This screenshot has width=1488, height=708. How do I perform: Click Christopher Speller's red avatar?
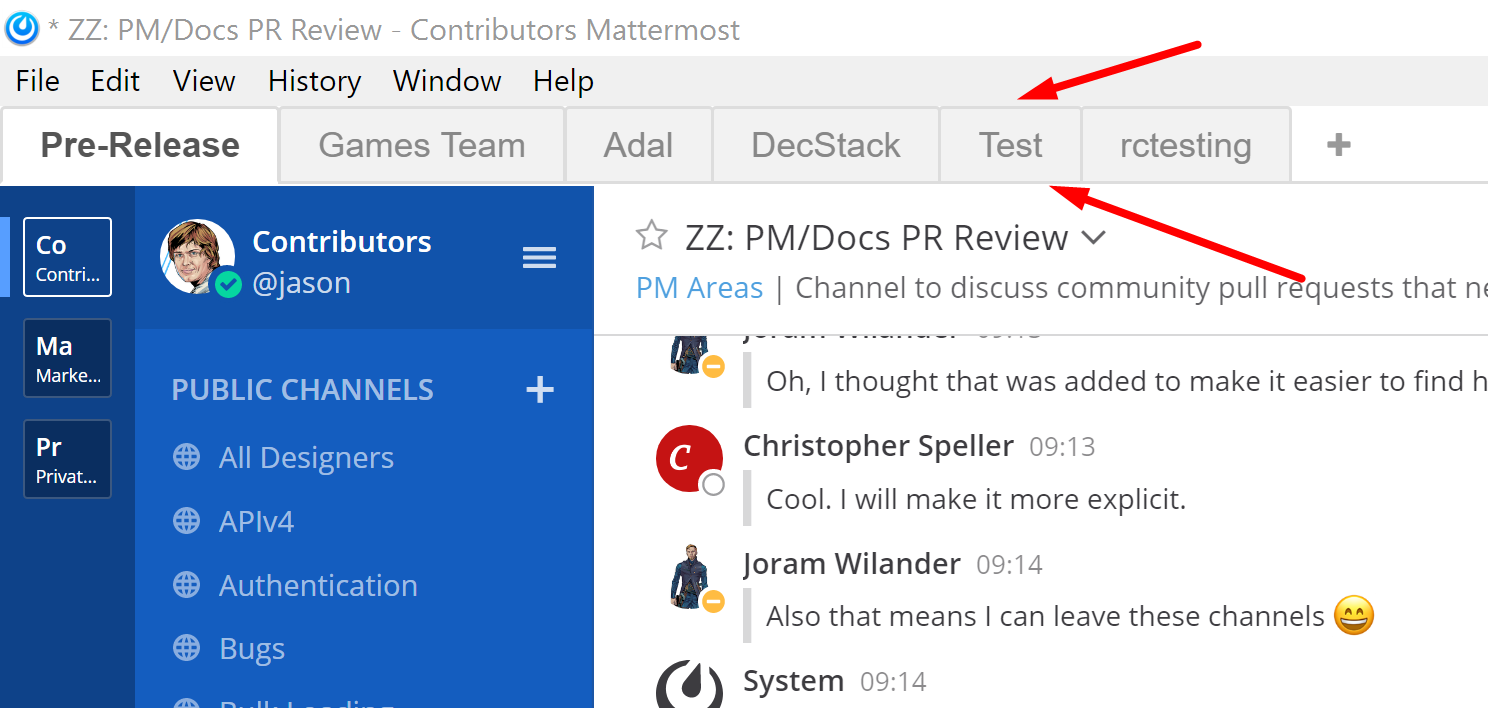[x=689, y=458]
